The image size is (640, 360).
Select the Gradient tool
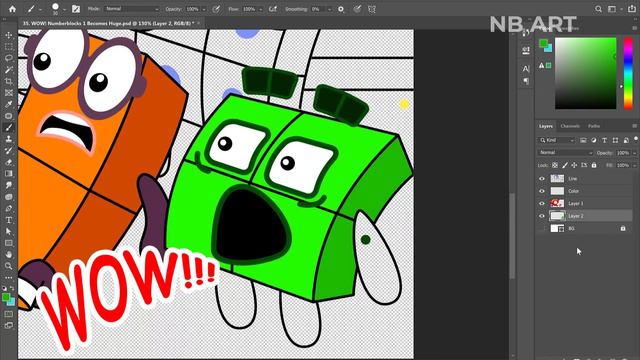pos(9,173)
